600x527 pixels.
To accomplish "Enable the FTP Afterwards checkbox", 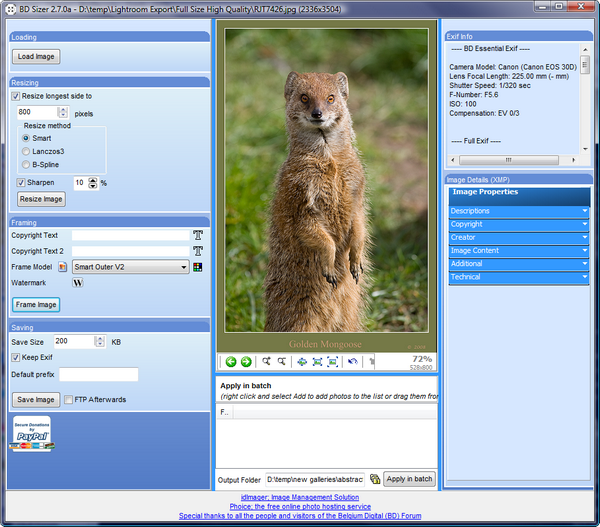I will click(68, 400).
